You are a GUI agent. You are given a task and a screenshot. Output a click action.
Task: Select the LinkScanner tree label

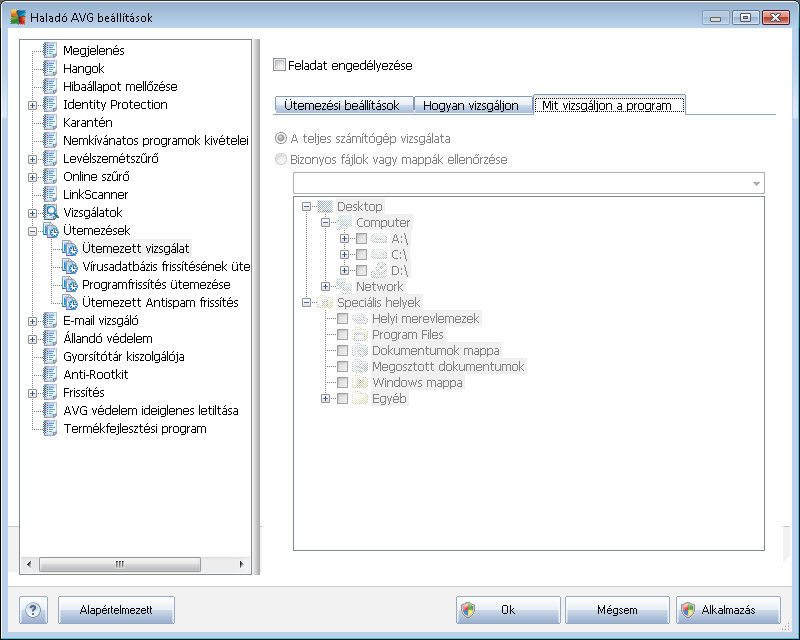(x=95, y=194)
